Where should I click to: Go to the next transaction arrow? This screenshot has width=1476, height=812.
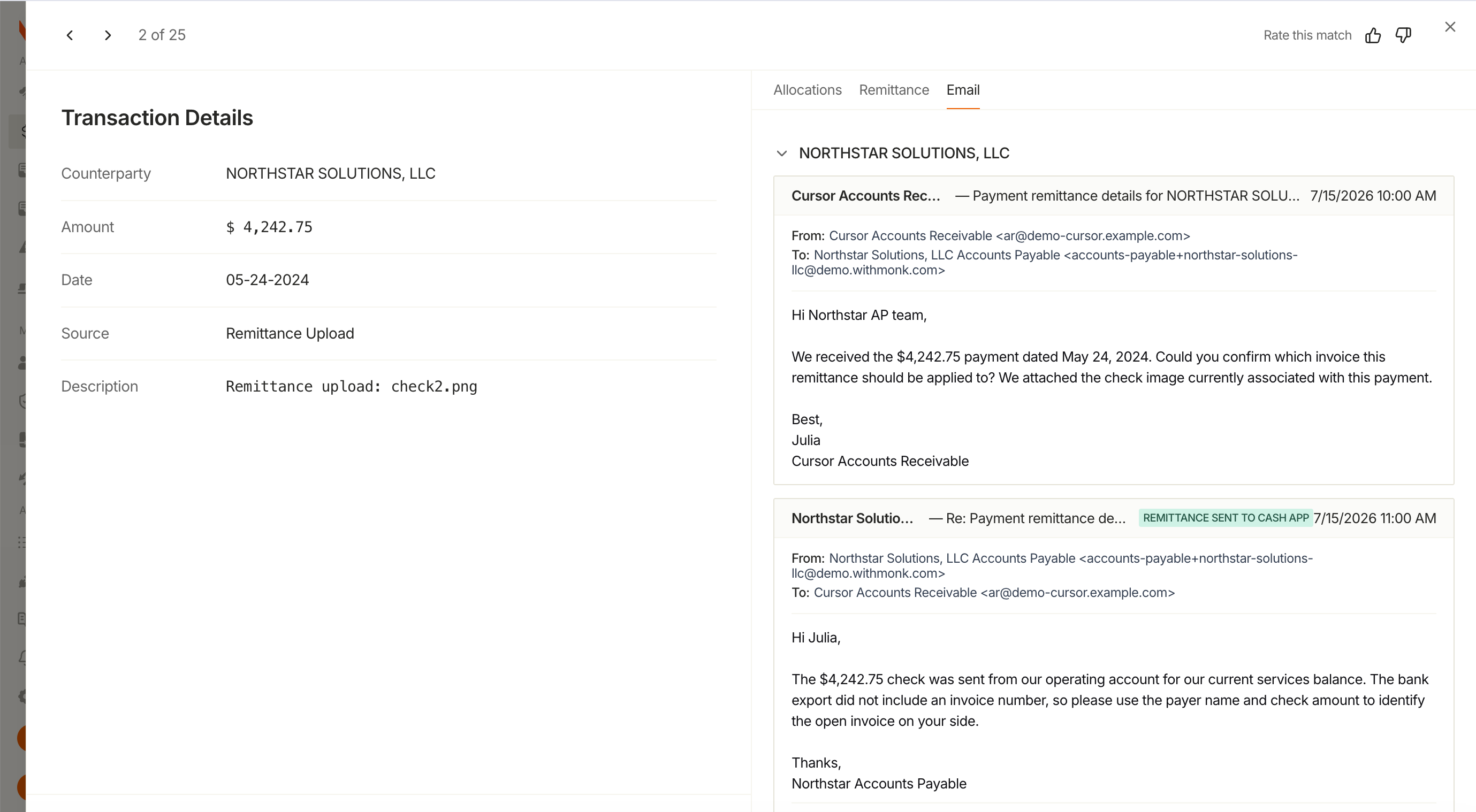coord(108,35)
